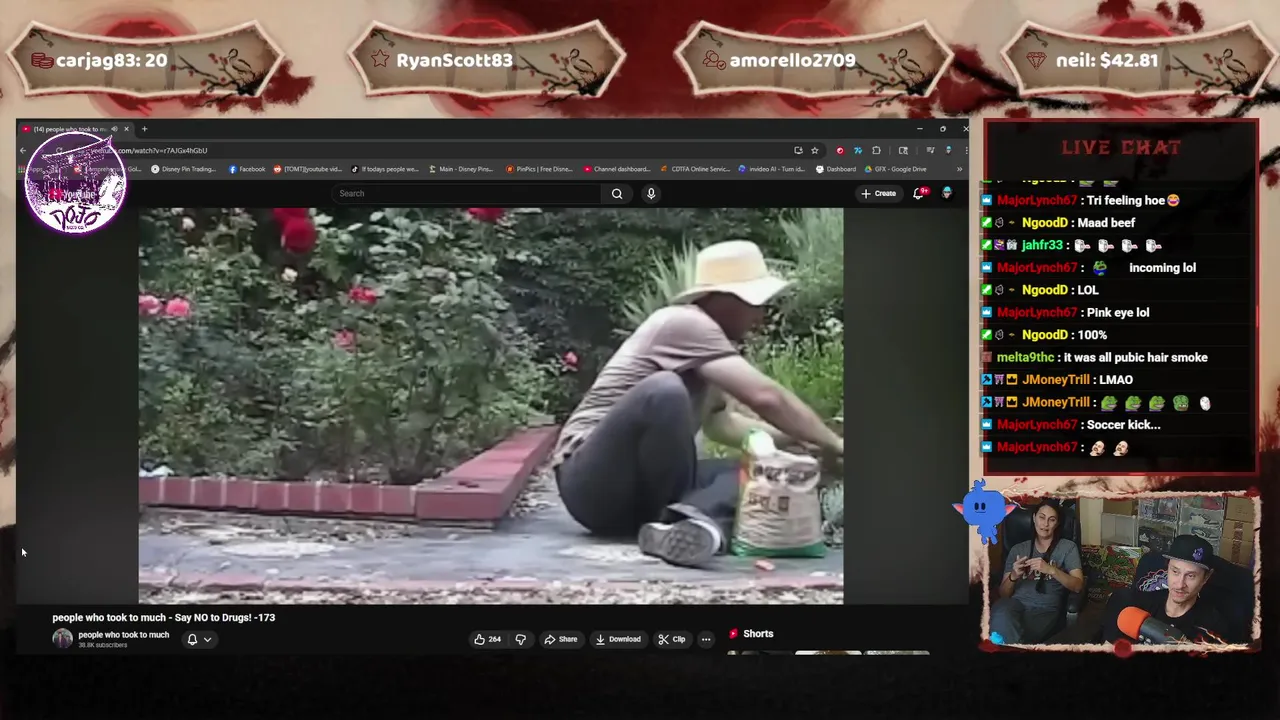The width and height of the screenshot is (1280, 720).
Task: Open the 'Dashboard' bookmark
Action: pos(835,169)
